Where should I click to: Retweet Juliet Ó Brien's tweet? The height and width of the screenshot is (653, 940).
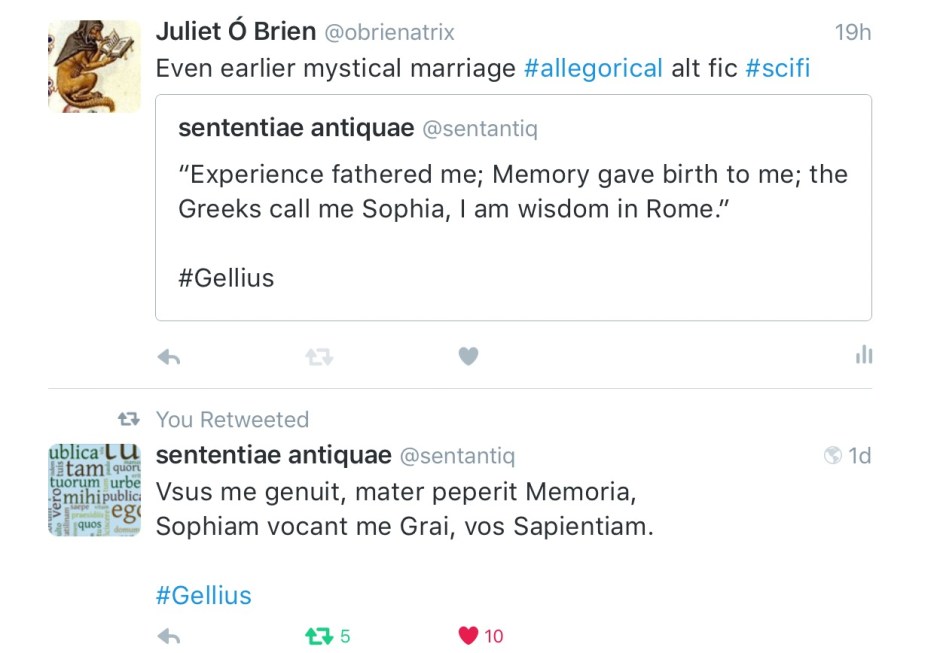pos(319,356)
